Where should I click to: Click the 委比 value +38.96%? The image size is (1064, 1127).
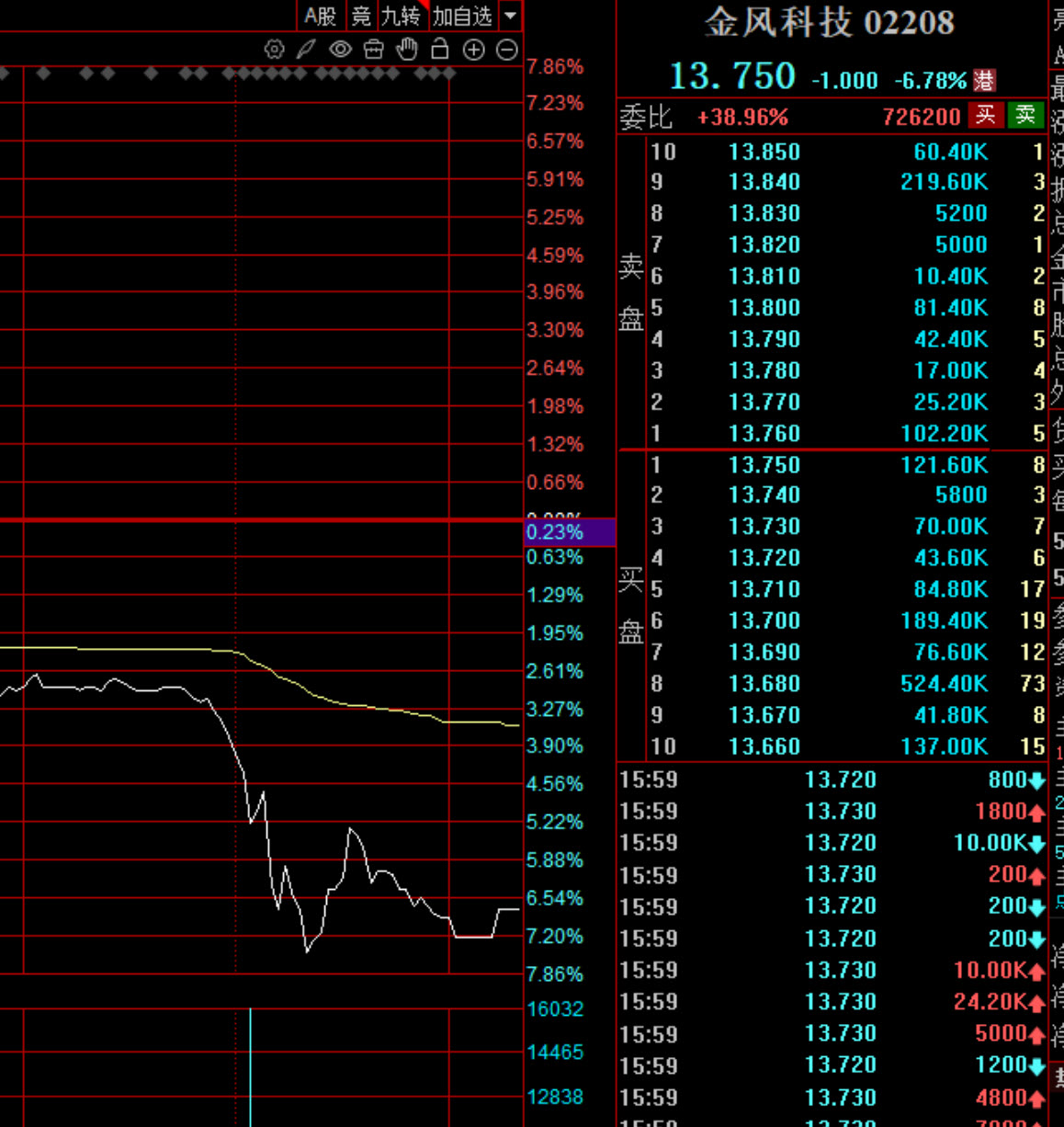[742, 118]
